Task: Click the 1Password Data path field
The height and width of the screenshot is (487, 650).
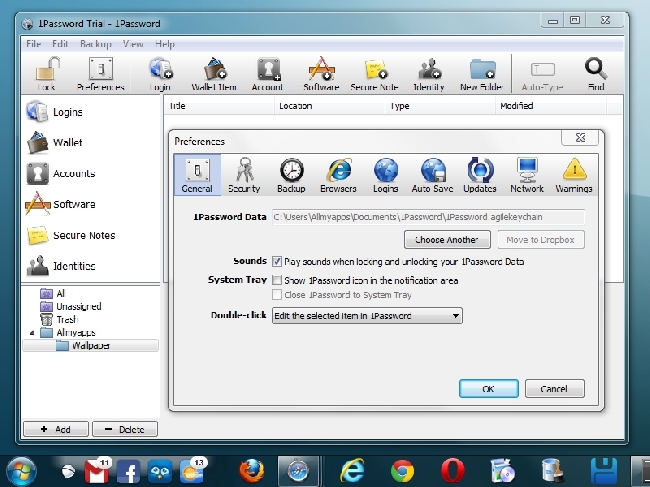Action: click(428, 215)
